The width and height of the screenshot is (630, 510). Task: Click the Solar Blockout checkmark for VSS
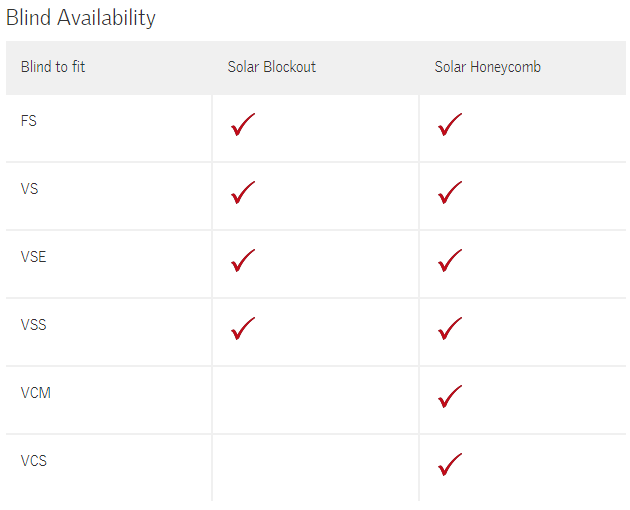tap(243, 328)
